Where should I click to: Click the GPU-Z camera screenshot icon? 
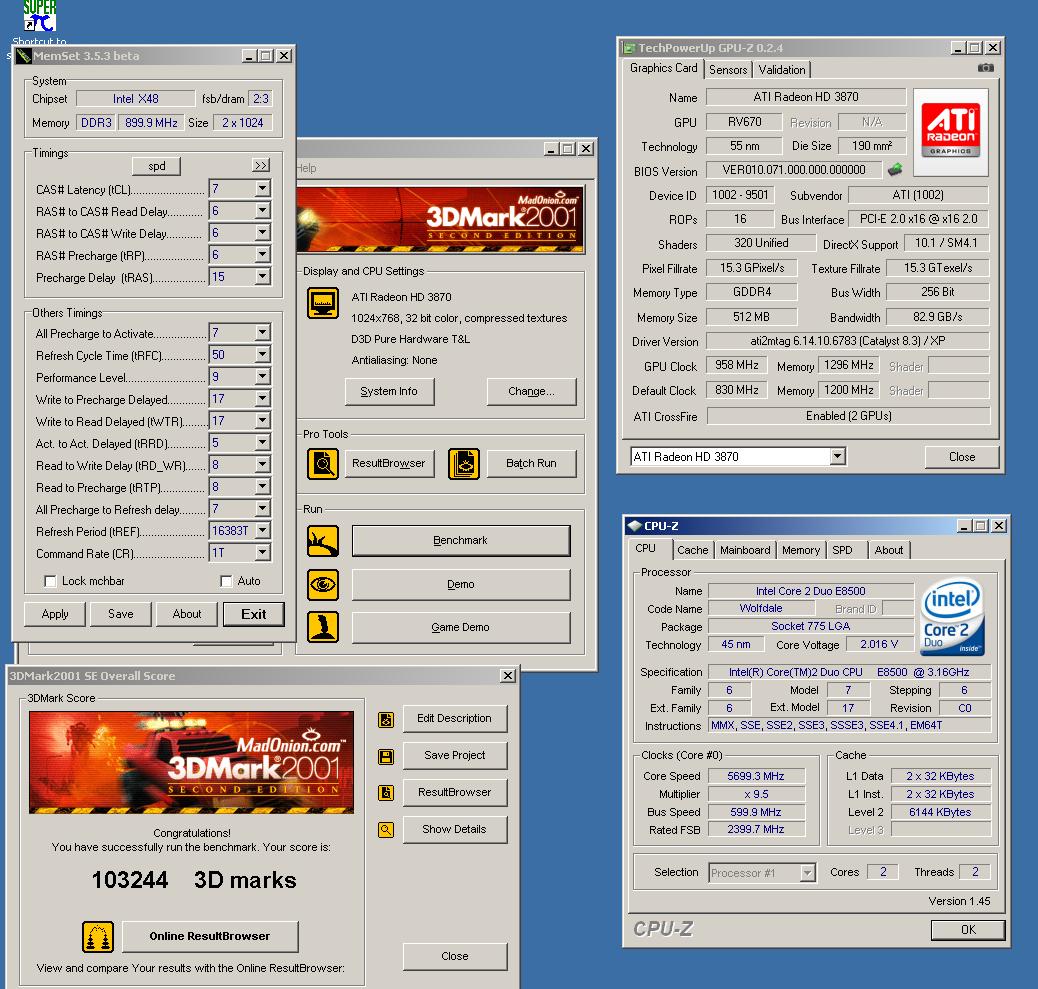(x=986, y=68)
